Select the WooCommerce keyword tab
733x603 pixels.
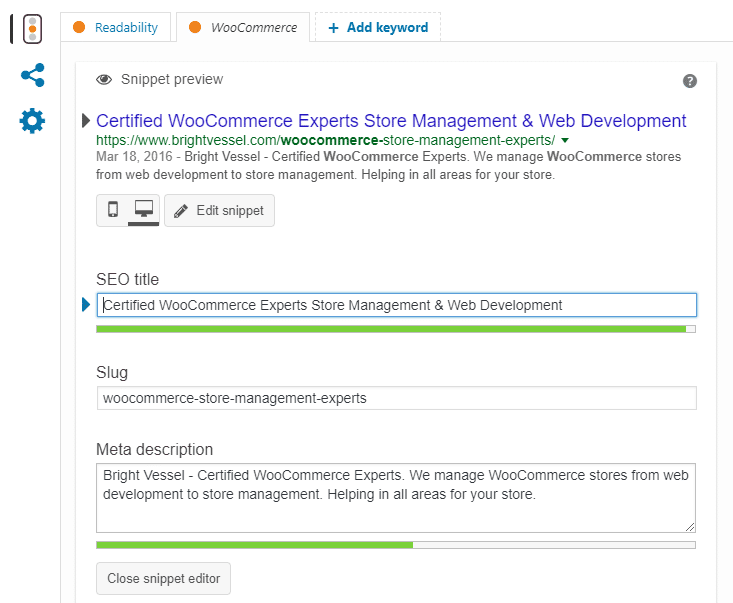(243, 27)
